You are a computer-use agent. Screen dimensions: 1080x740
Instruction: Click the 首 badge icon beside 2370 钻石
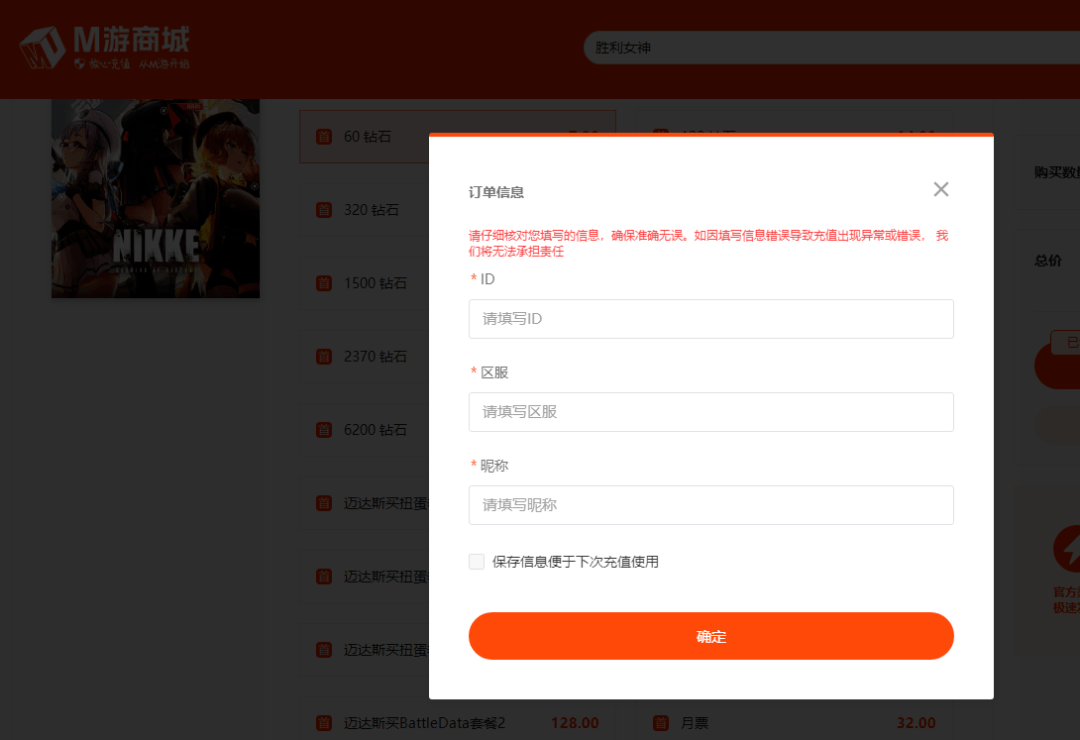coord(324,356)
